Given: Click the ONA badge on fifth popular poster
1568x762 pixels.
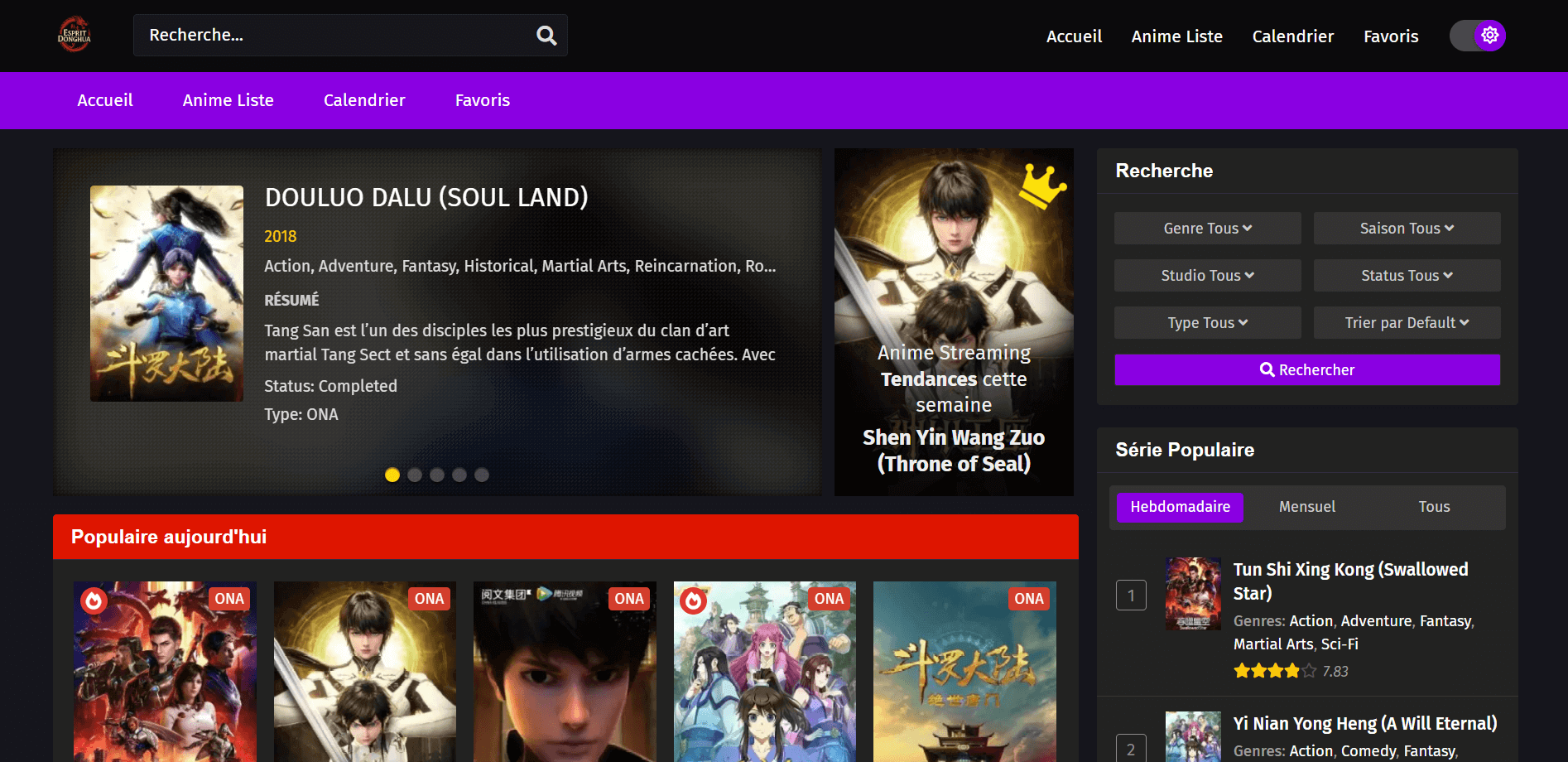Looking at the screenshot, I should (x=1028, y=599).
